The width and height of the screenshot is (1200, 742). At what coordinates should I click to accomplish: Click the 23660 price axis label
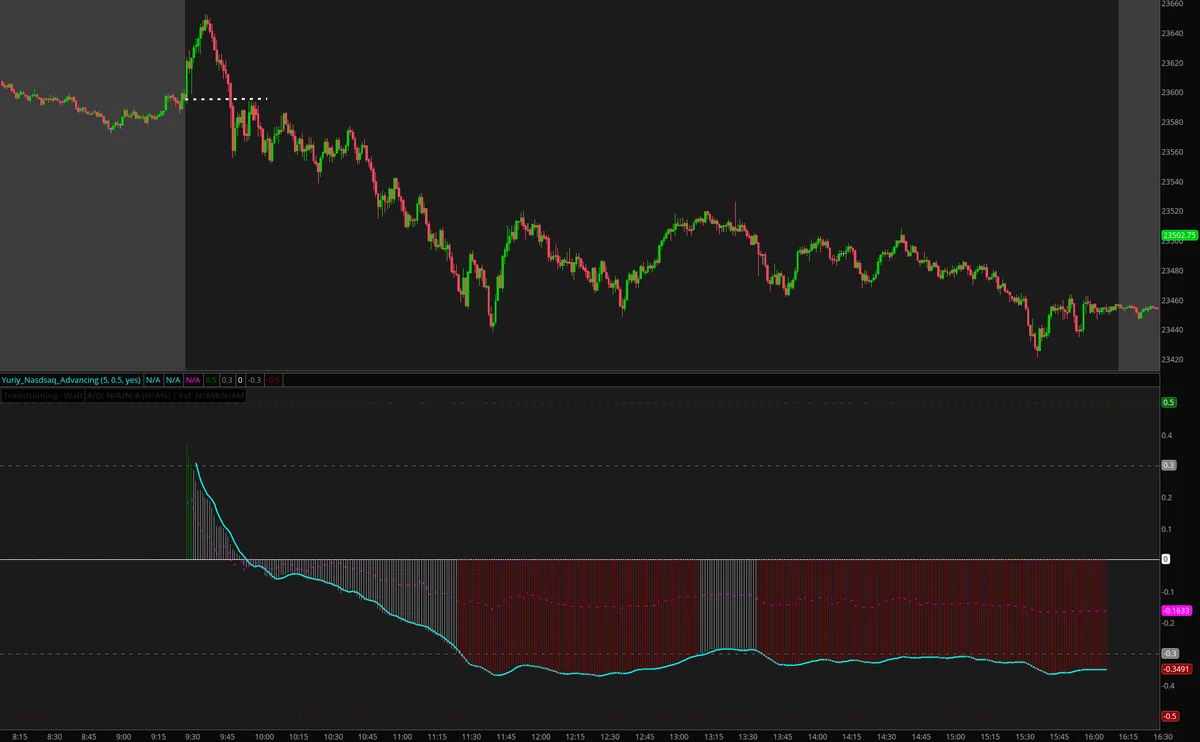click(1174, 4)
